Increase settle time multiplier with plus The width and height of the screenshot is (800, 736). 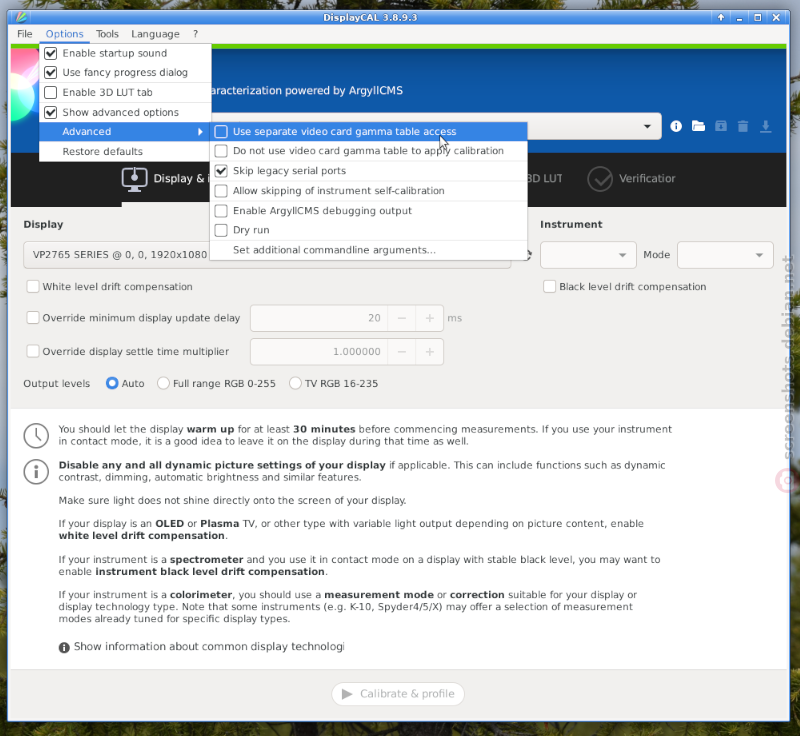[430, 352]
